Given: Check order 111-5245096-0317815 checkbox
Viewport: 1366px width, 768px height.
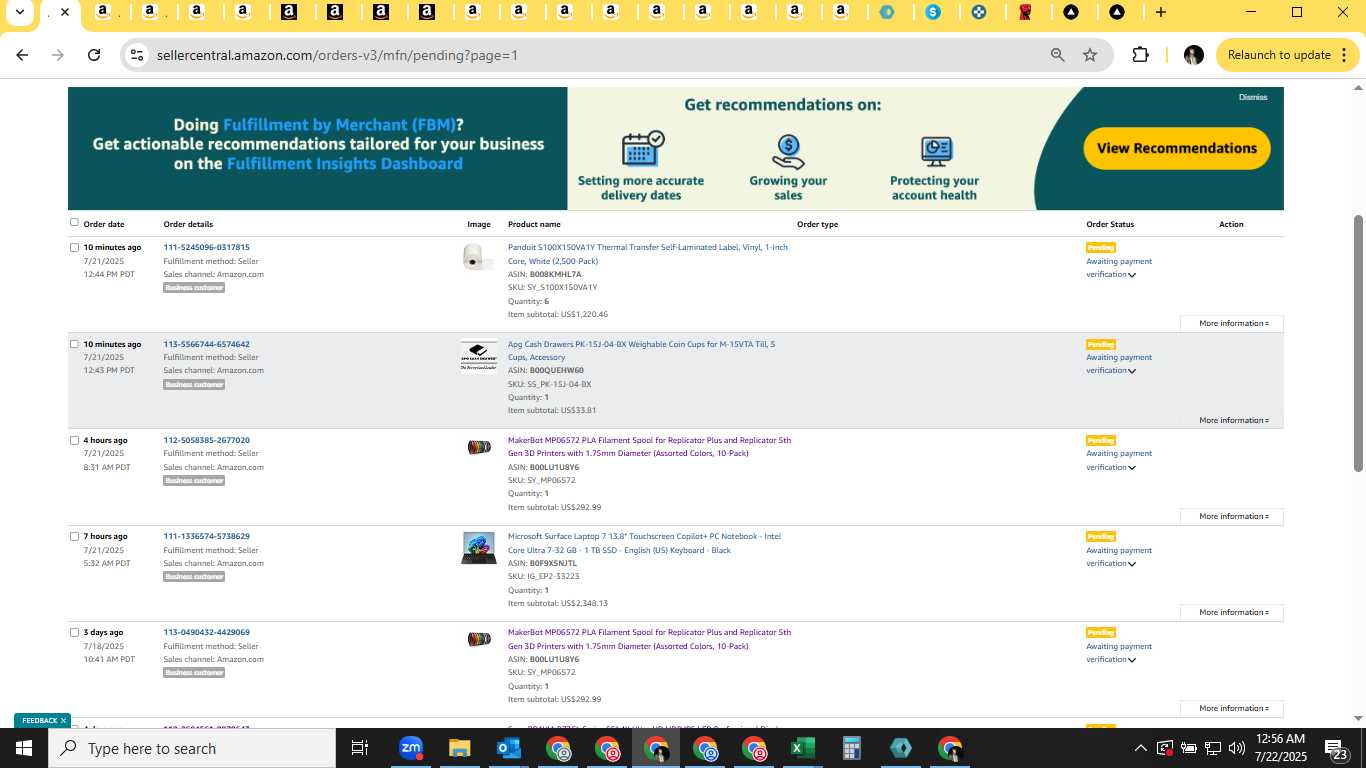Looking at the screenshot, I should [74, 247].
